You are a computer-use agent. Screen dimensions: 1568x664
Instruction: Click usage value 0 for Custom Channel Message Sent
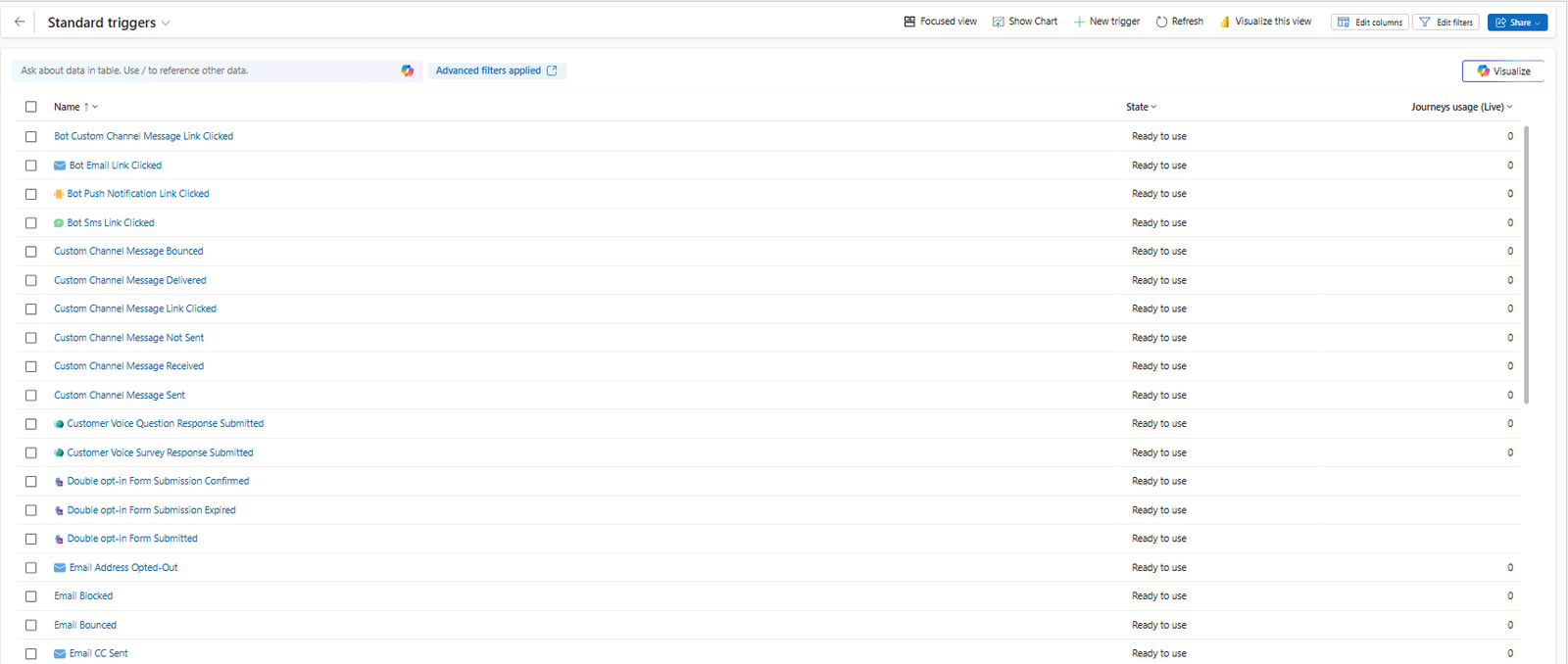[x=1510, y=396]
